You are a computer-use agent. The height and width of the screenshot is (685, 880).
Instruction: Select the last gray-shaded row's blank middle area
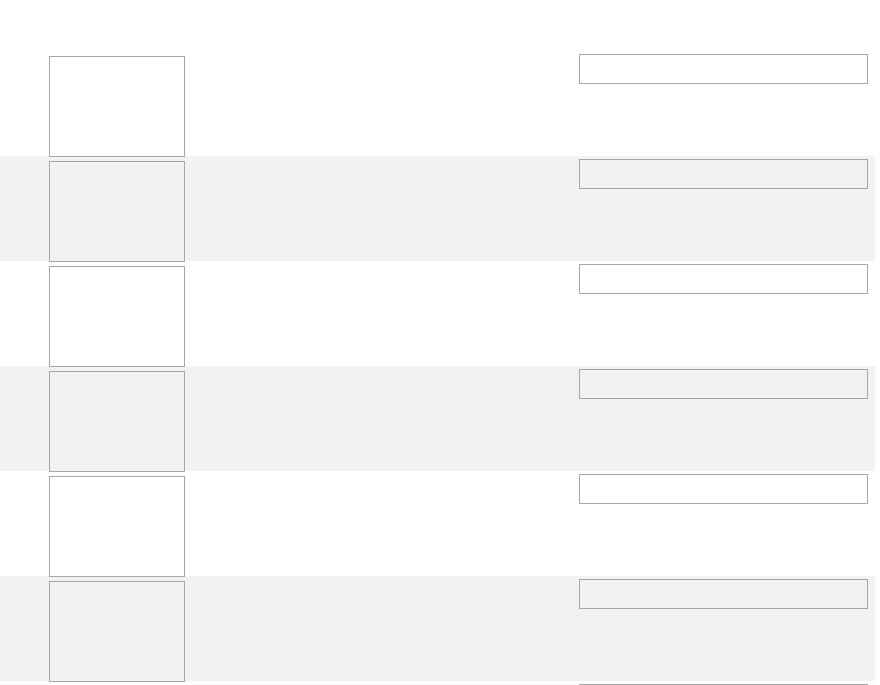(380, 631)
